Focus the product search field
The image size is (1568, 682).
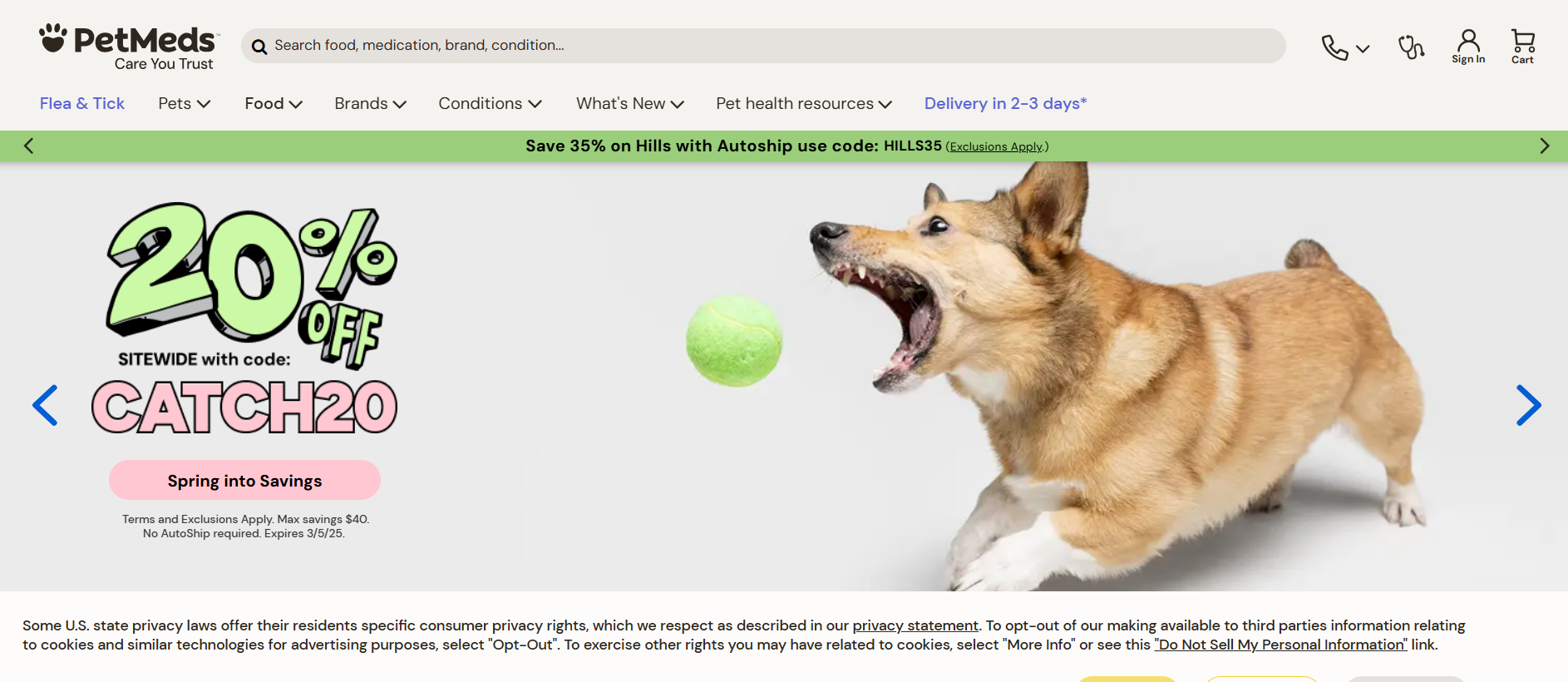click(x=763, y=46)
